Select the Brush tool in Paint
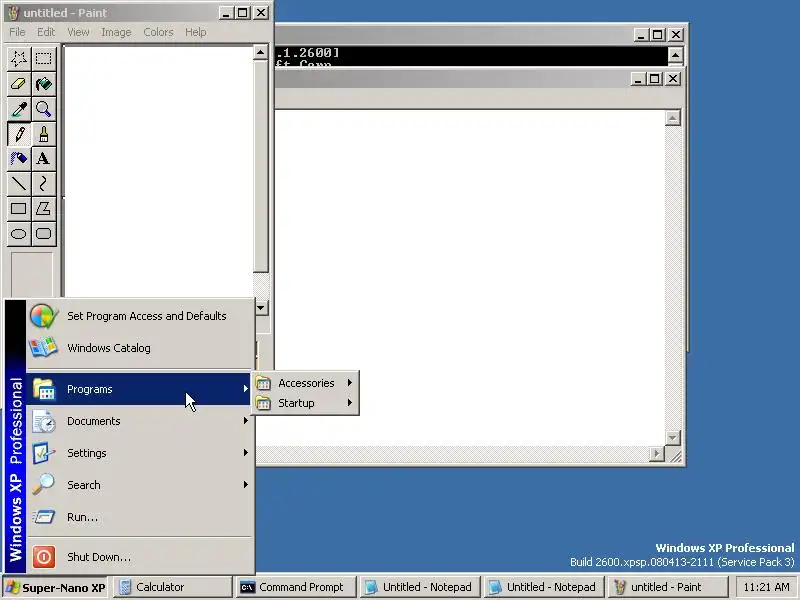800x600 pixels. coord(43,134)
